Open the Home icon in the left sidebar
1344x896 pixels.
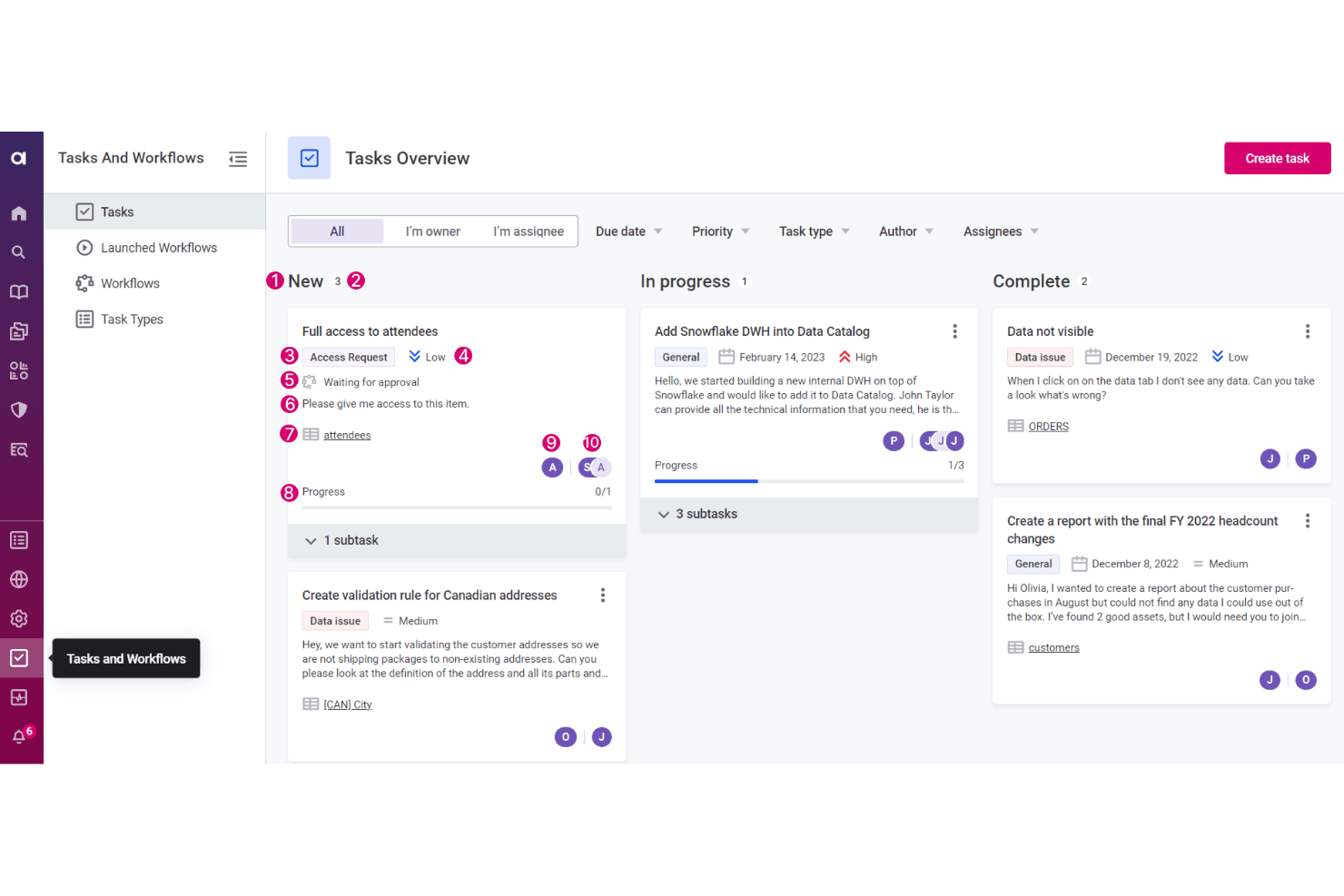click(x=19, y=213)
